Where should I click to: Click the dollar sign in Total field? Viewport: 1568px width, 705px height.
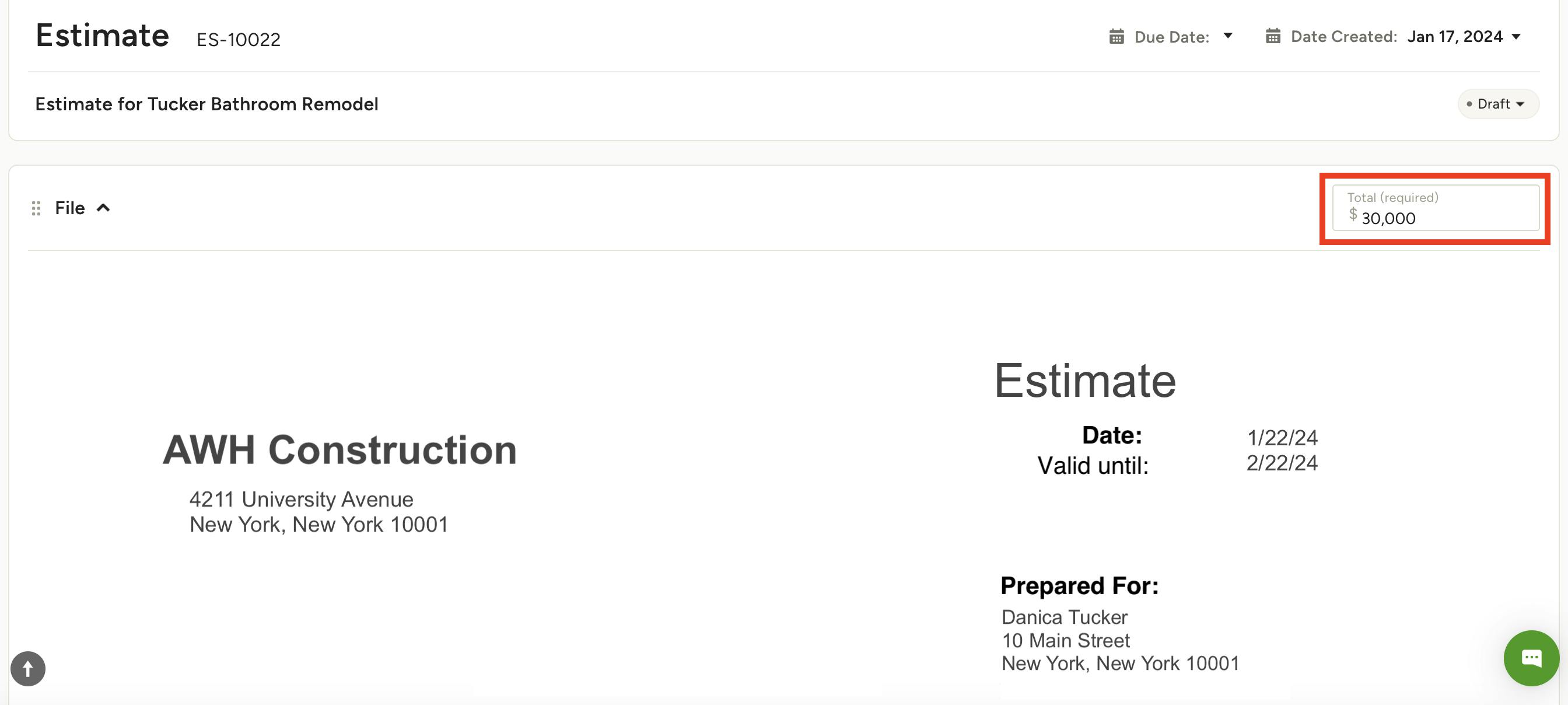pos(1353,214)
